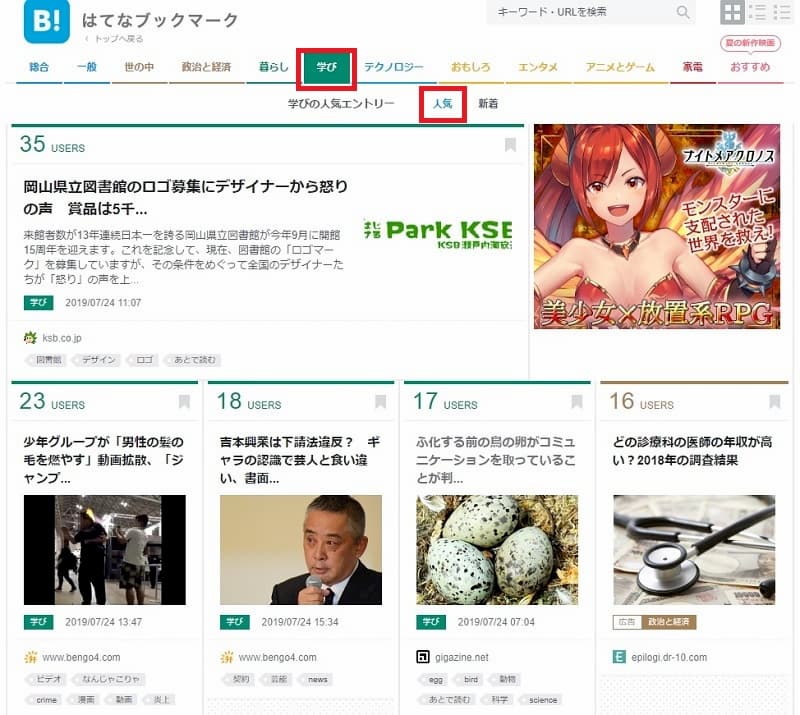Click epilogi.dr-10.com site favicon
Viewport: 800px width, 715px height.
click(x=619, y=657)
